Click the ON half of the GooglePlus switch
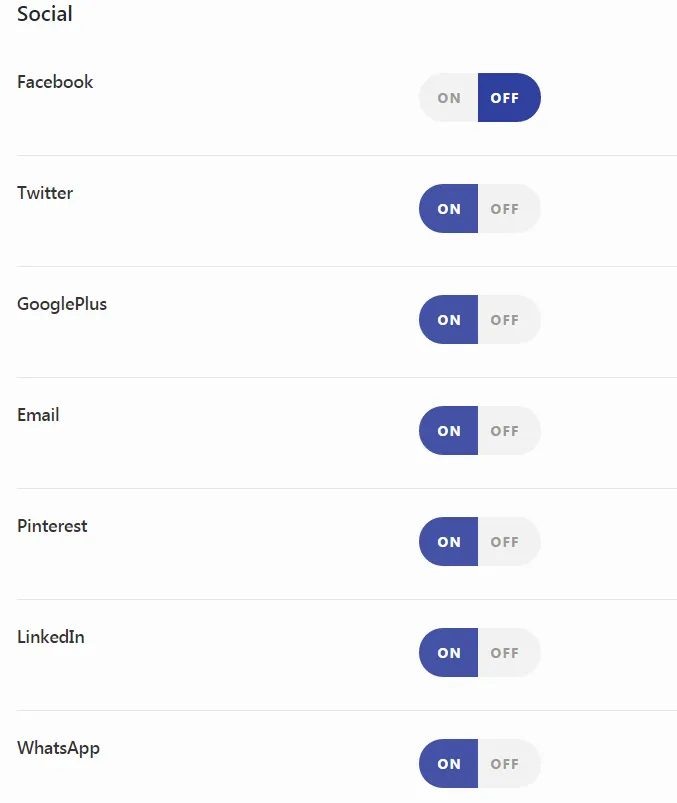 pyautogui.click(x=449, y=320)
